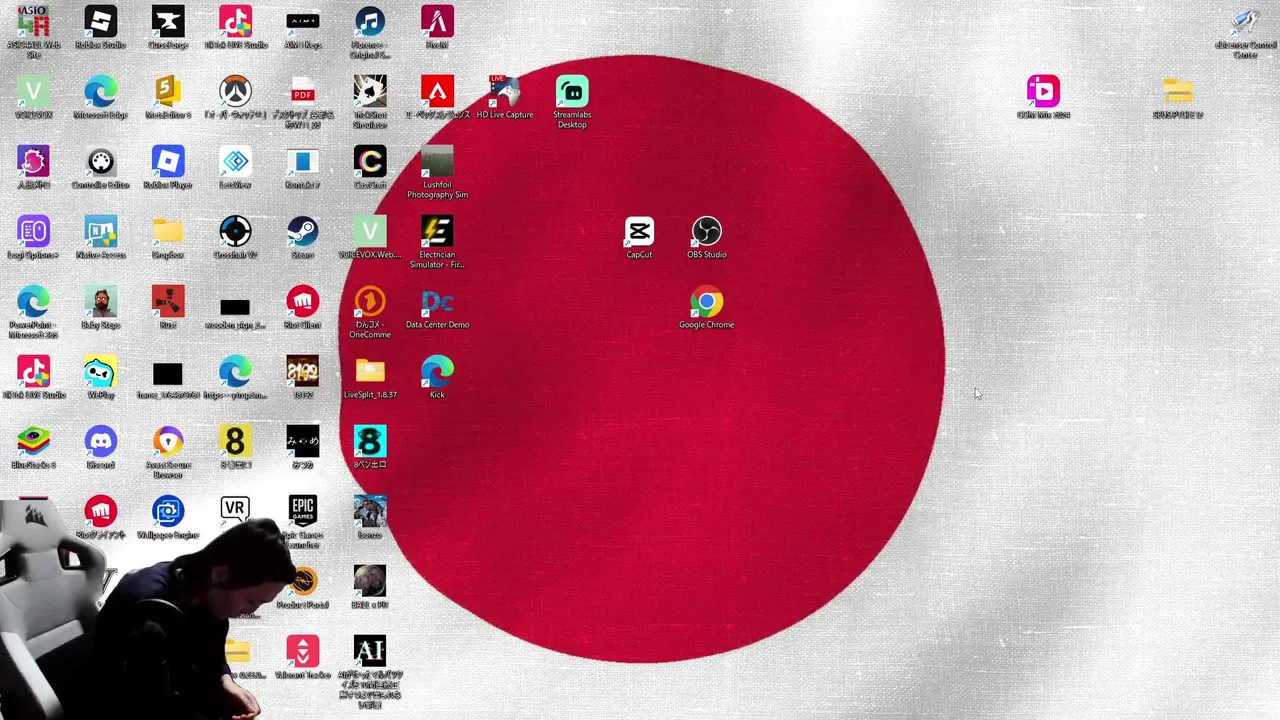This screenshot has height=720, width=1280.
Task: Select the CurseForge desktop icon
Action: pos(168,22)
